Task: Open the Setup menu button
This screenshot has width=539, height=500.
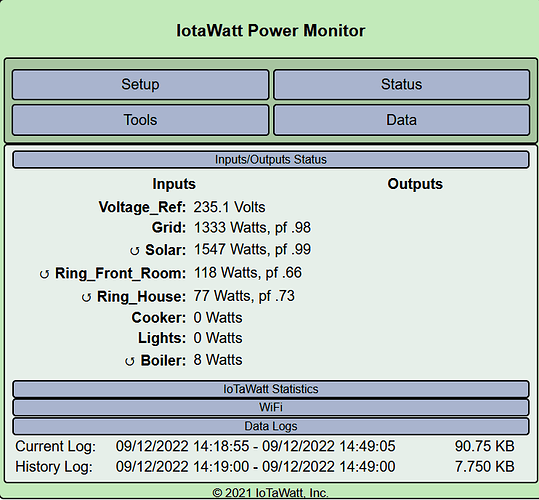Action: pyautogui.click(x=140, y=85)
